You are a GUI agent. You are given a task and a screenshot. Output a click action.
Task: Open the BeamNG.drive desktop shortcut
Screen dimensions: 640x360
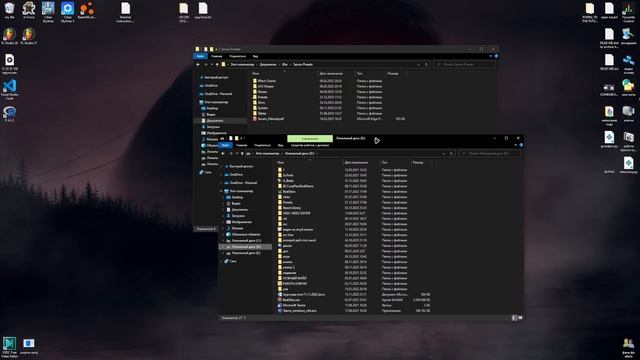tap(87, 11)
